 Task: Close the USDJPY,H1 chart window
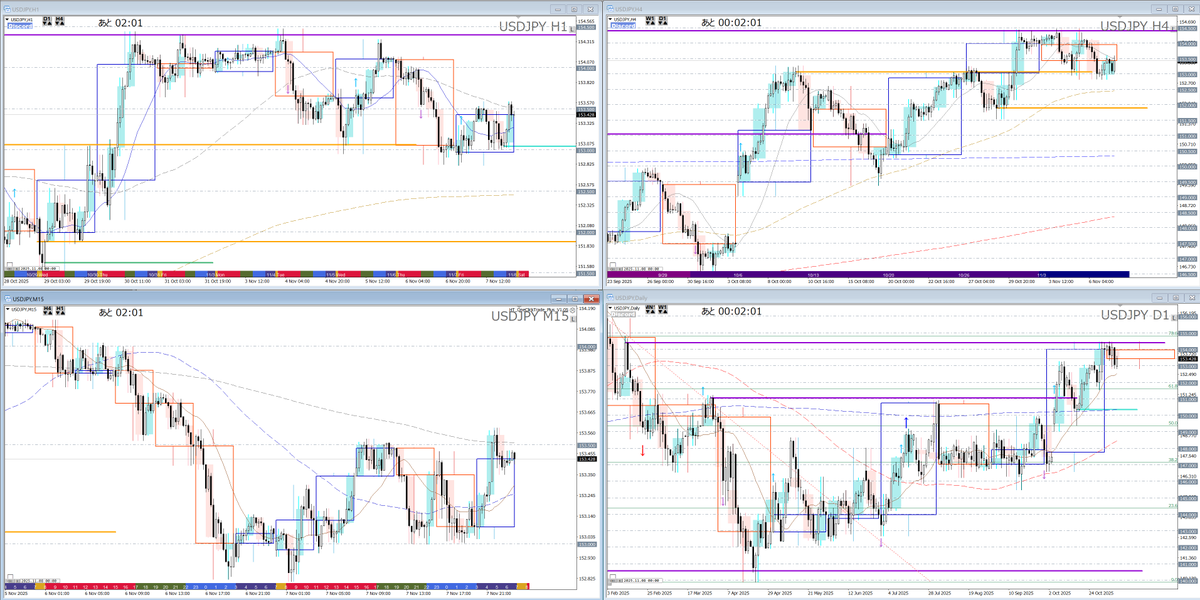click(x=590, y=9)
